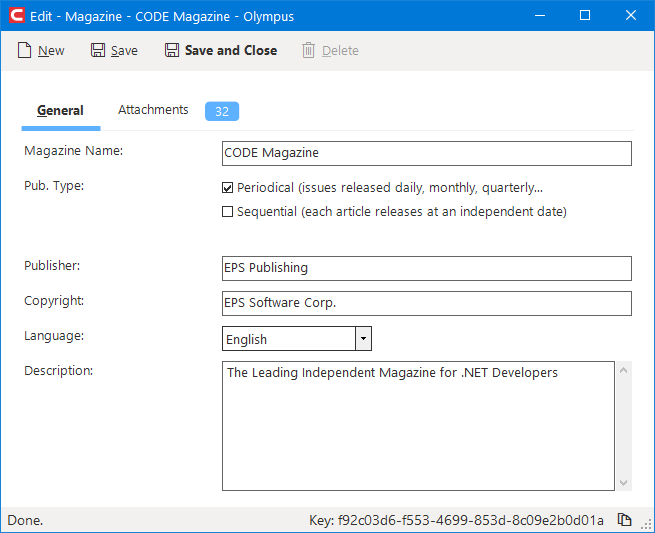Screen dimensions: 655x533
Task: Click Save and Close text button
Action: (x=231, y=51)
